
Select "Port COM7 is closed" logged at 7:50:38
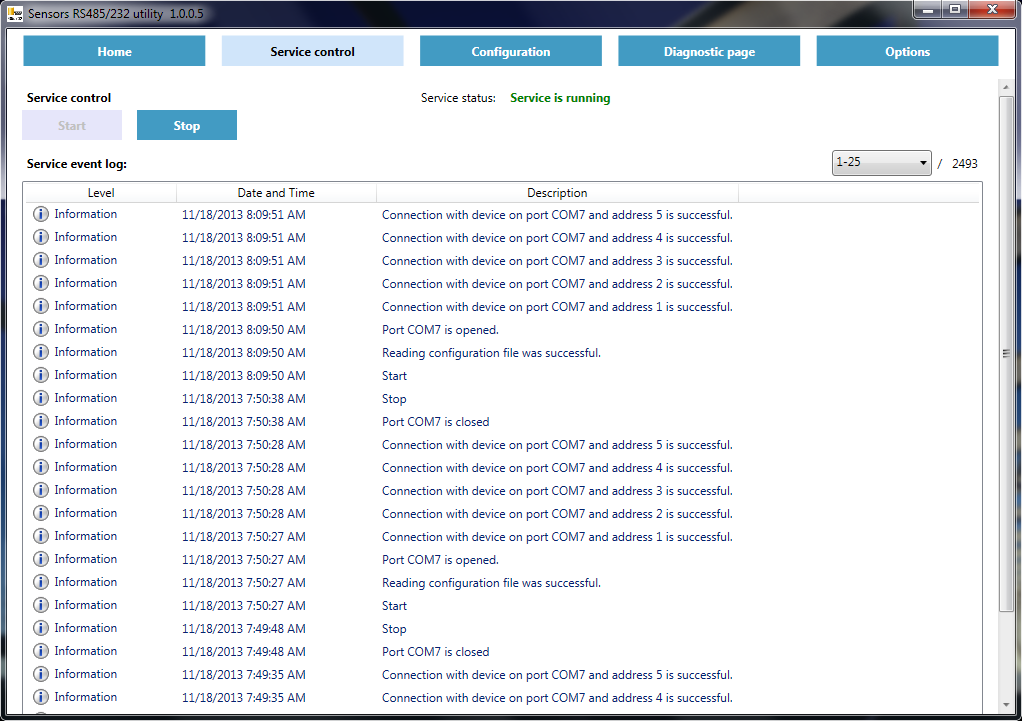[x=435, y=422]
